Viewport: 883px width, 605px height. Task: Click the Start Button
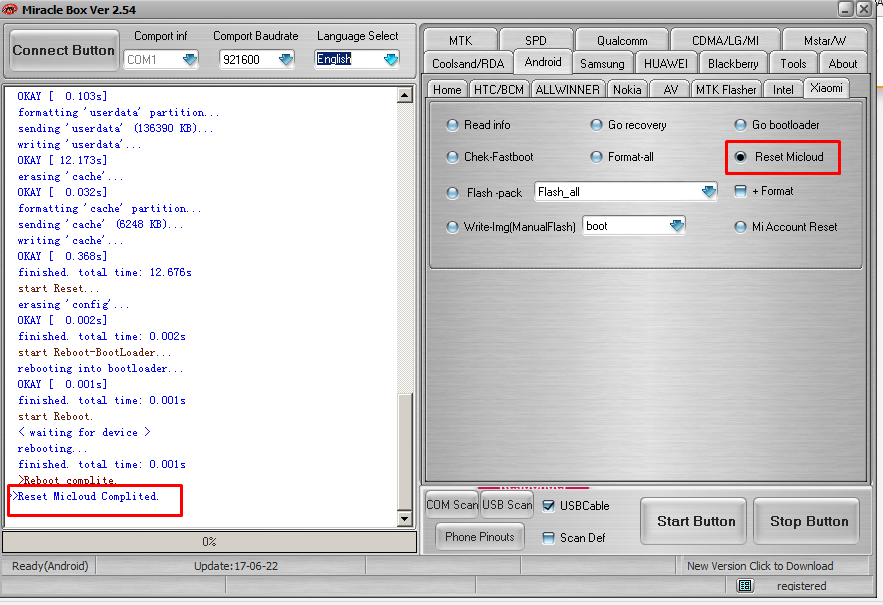[695, 521]
